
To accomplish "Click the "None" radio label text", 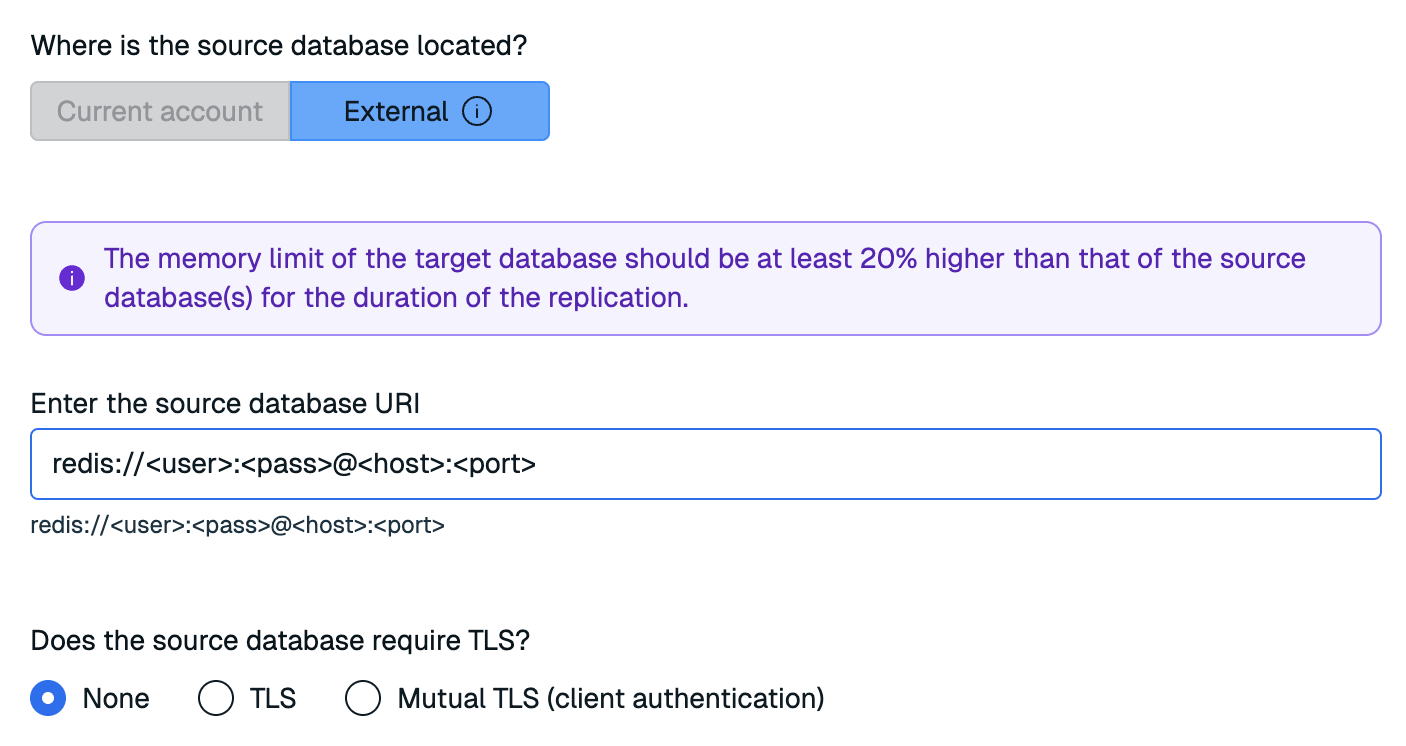I will (116, 698).
